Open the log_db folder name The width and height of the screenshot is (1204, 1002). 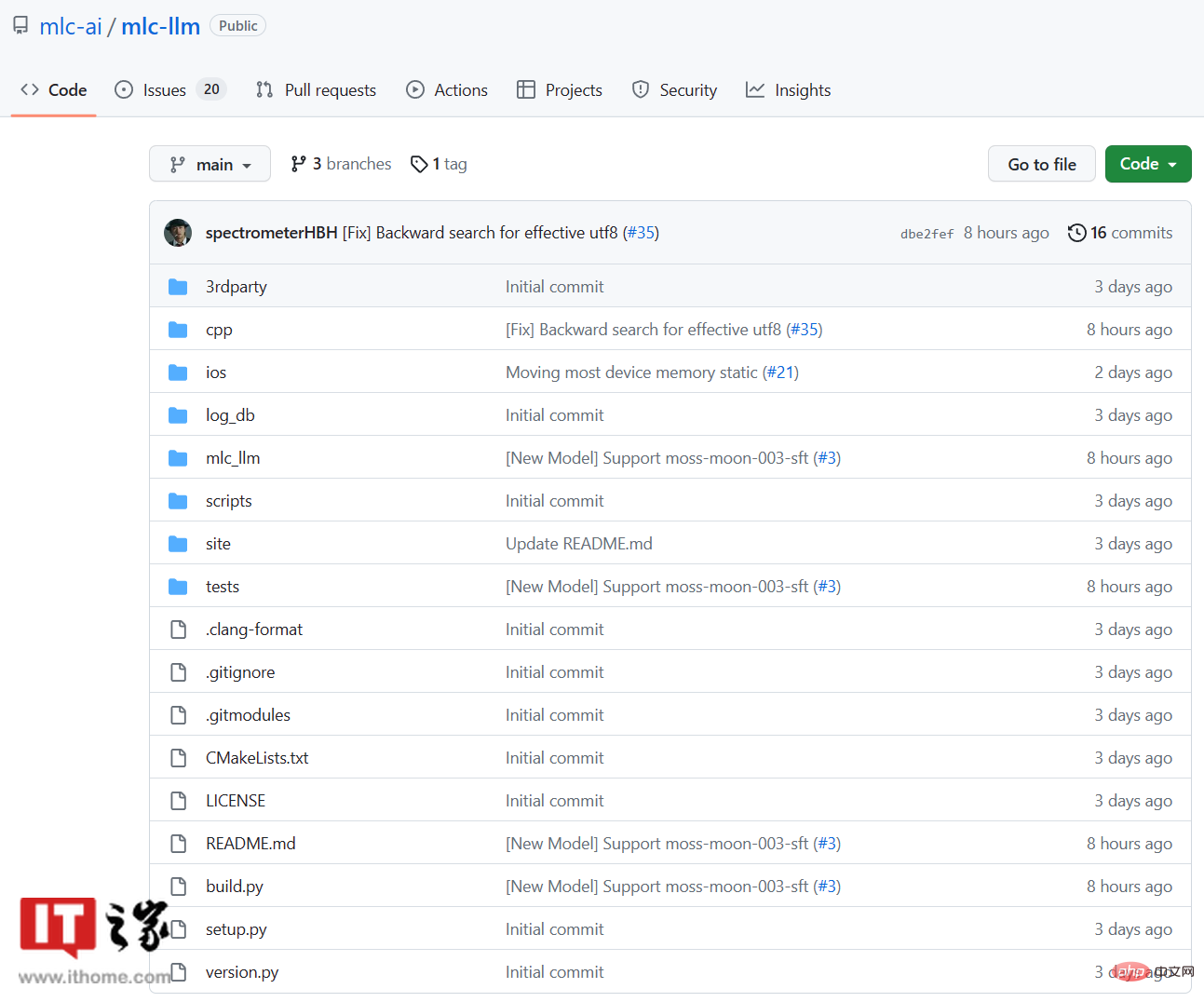(x=230, y=415)
